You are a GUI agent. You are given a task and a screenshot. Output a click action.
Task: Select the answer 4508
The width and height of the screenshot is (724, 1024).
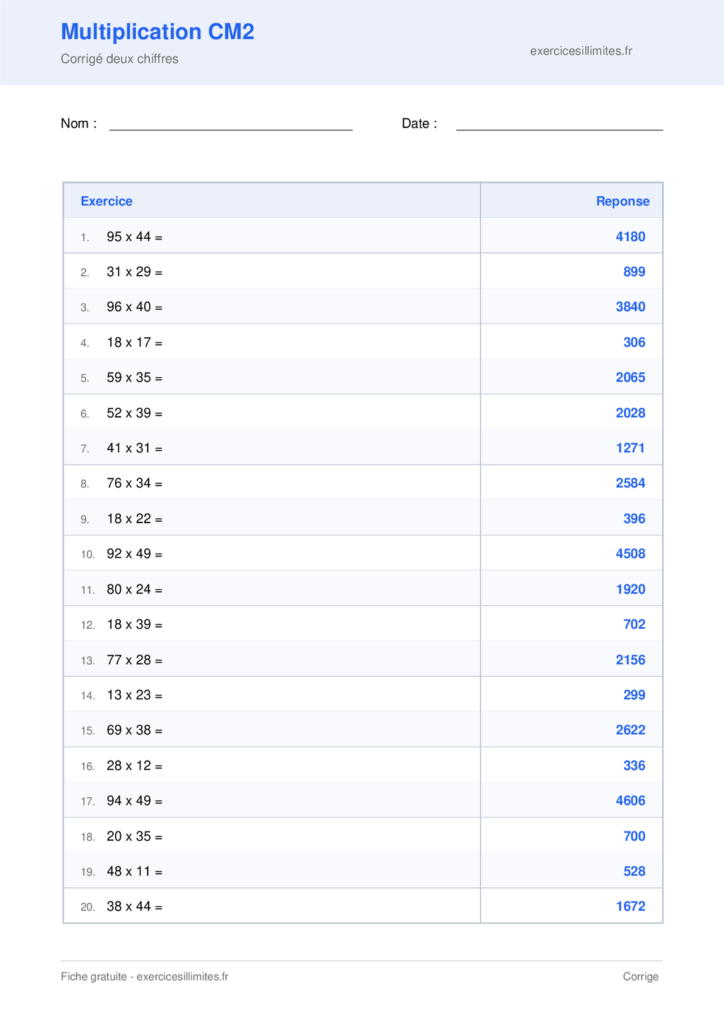[631, 554]
